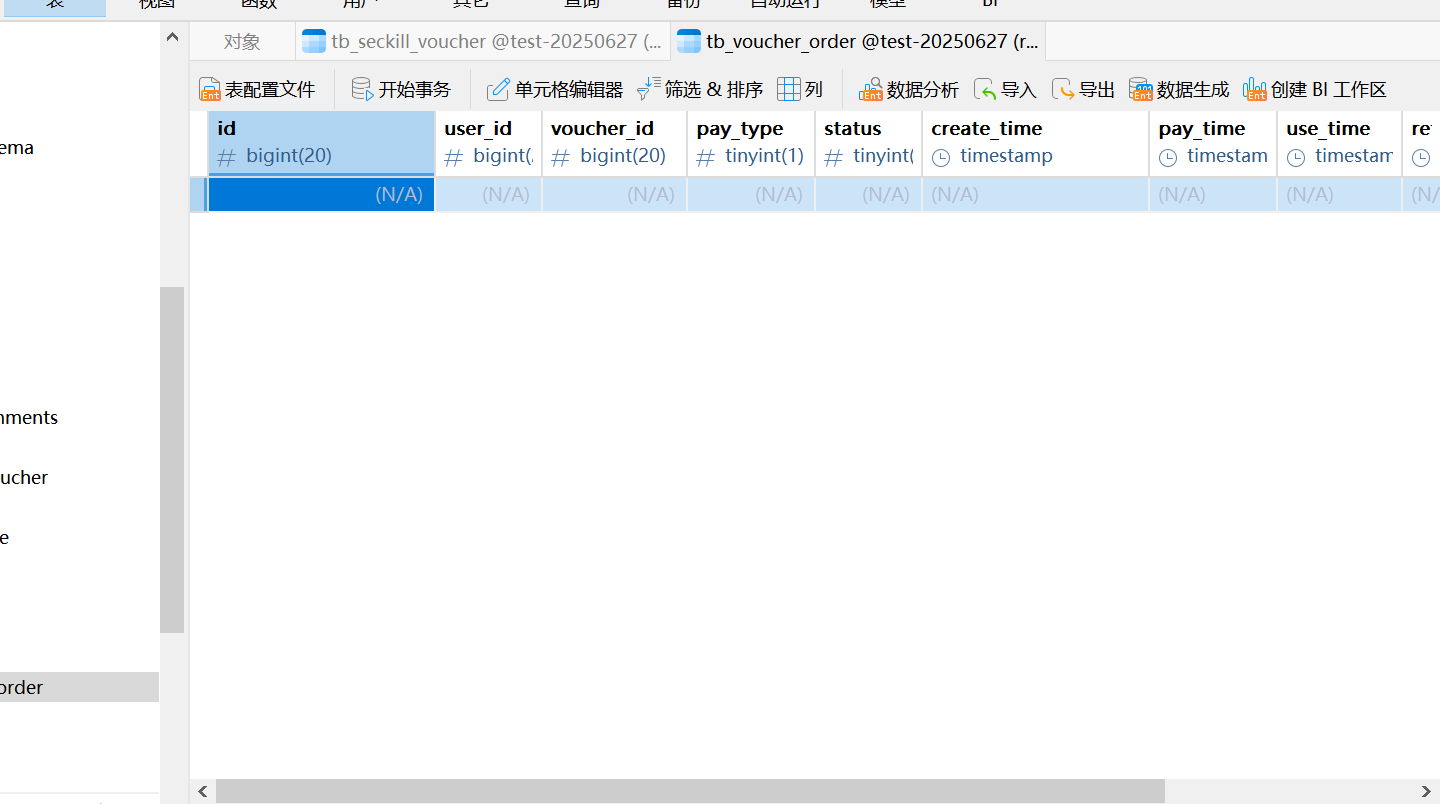Select the (N/A) cell under pay_type
The image size is (1440, 804).
pyautogui.click(x=751, y=194)
